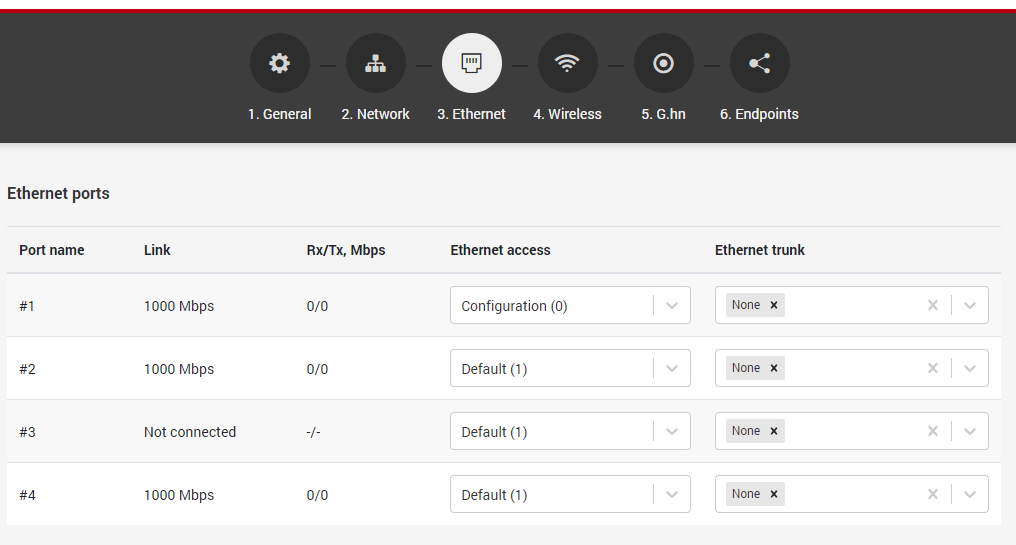
Task: Go to the Network step icon
Action: click(x=376, y=64)
